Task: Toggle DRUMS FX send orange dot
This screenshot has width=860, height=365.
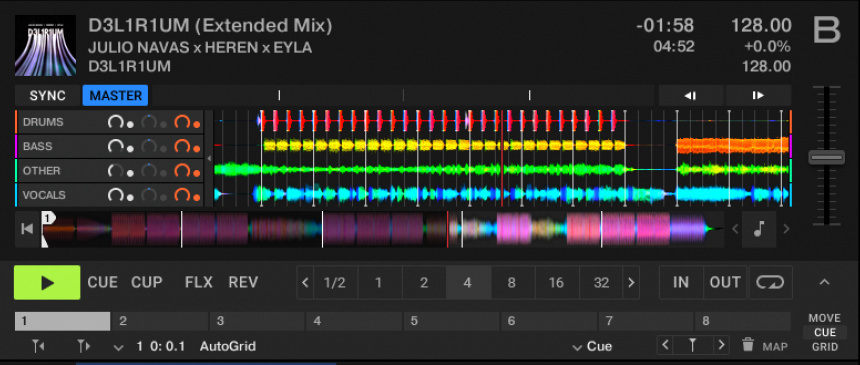Action: coord(197,125)
